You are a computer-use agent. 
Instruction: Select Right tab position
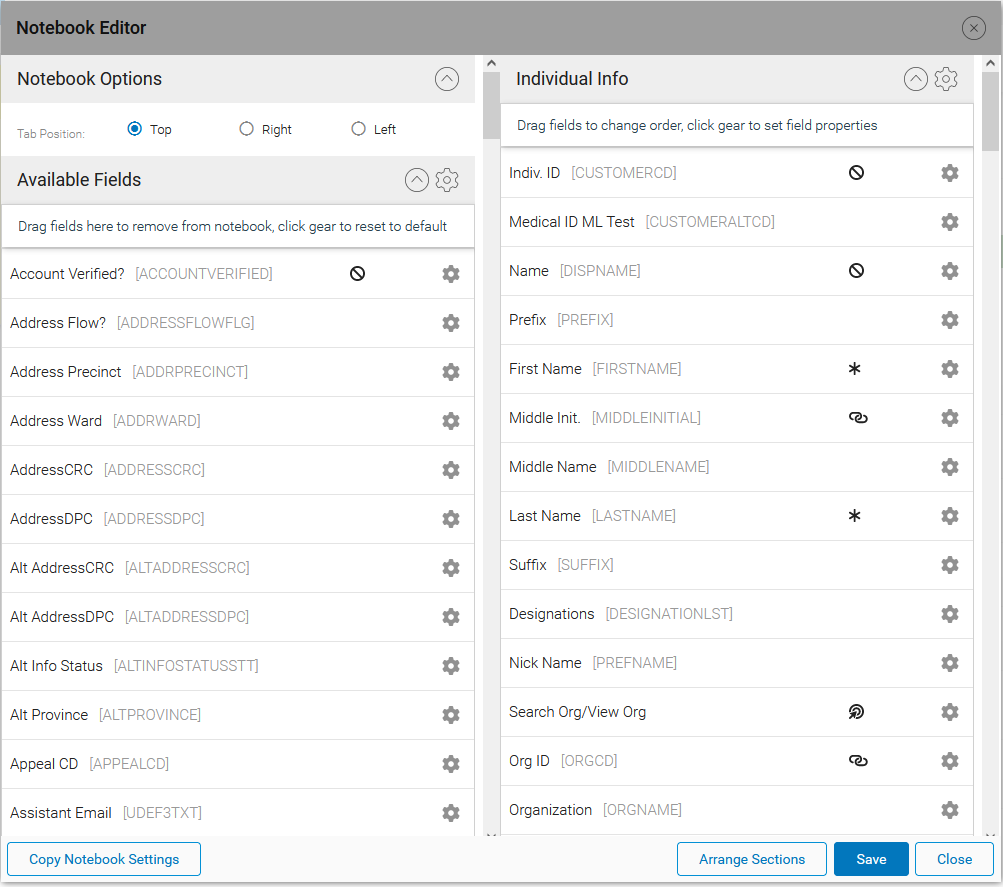coord(246,129)
